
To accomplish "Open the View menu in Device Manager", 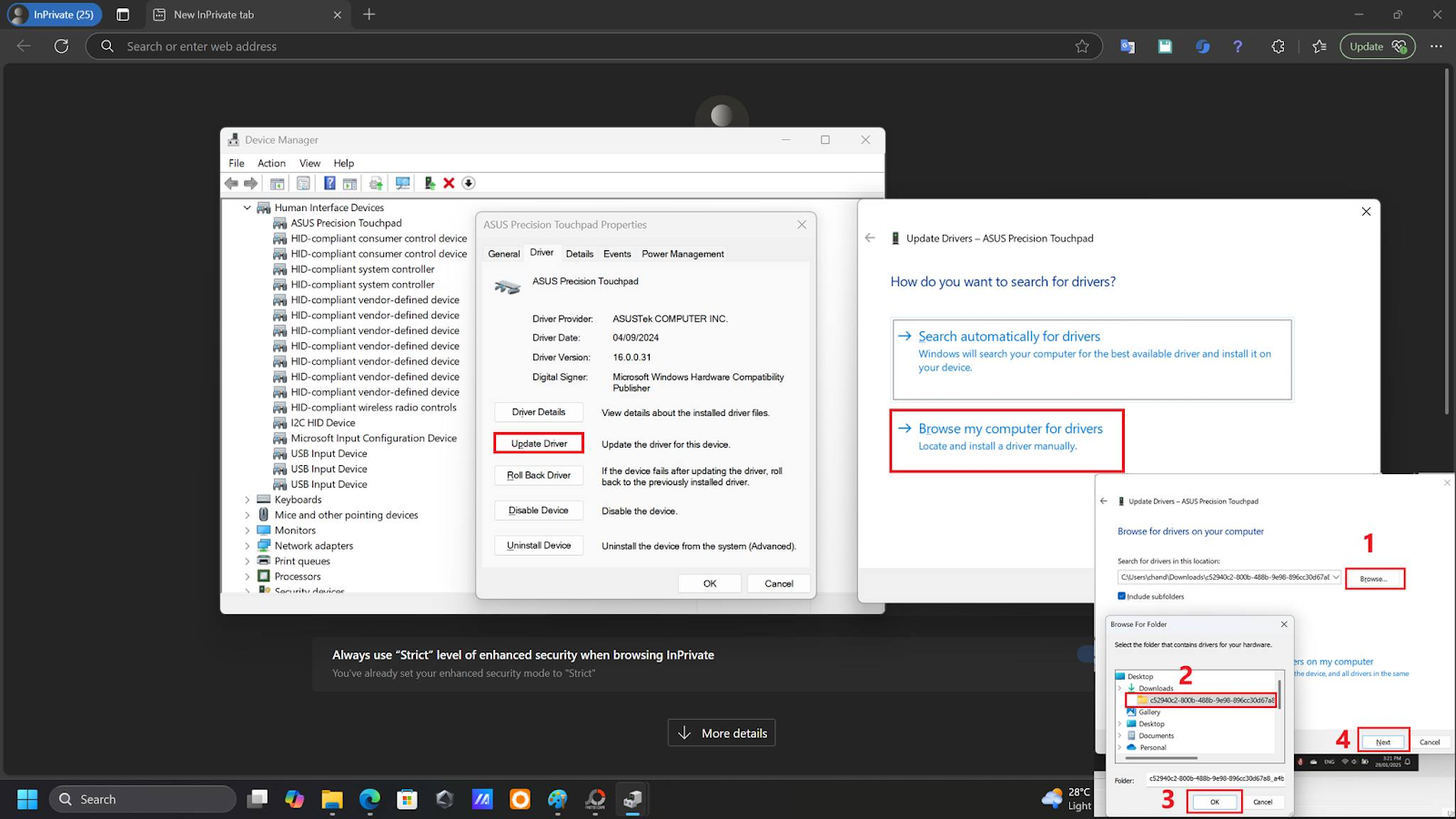I will coord(309,163).
